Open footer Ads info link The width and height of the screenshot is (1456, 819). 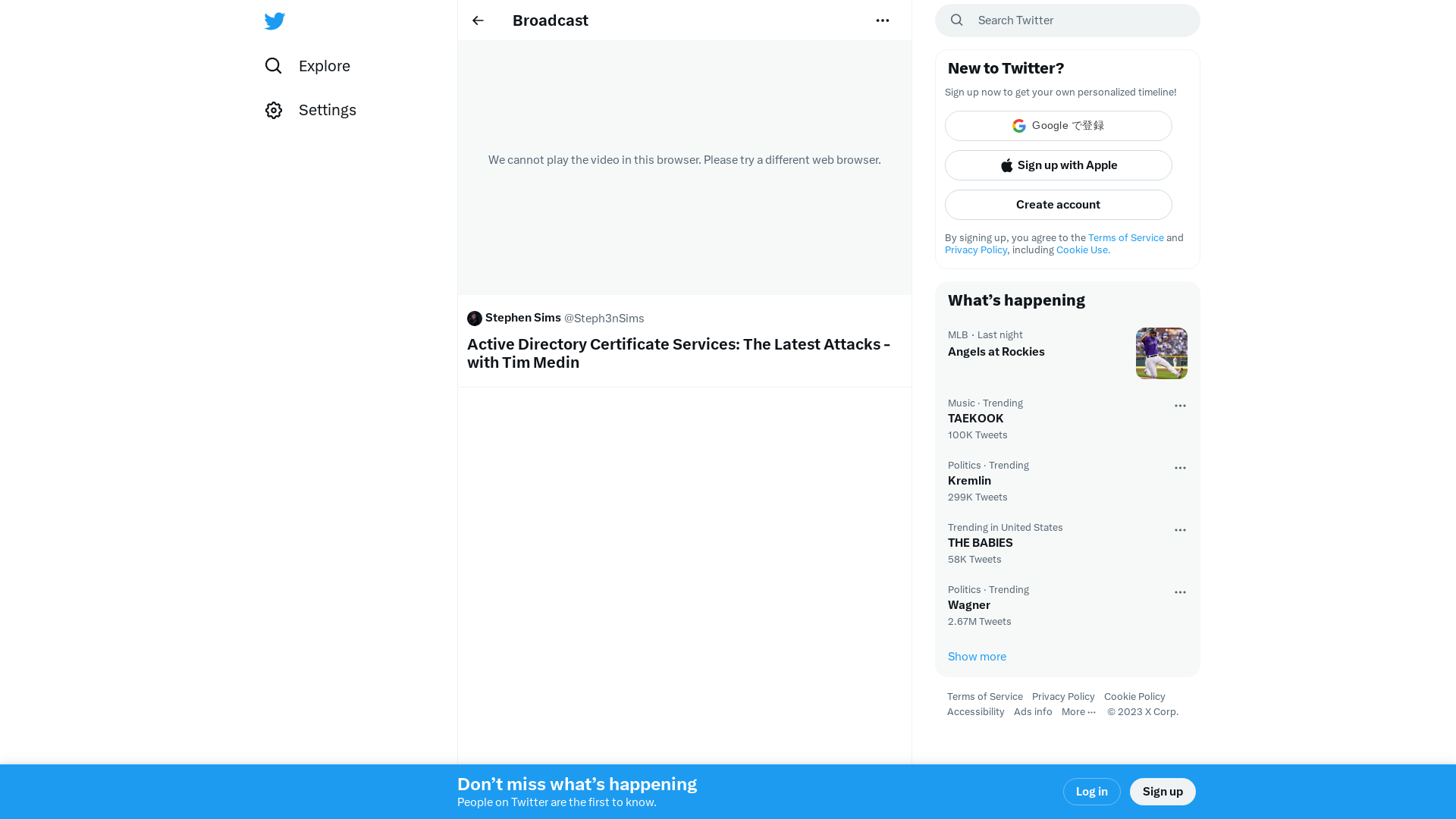click(x=1033, y=711)
